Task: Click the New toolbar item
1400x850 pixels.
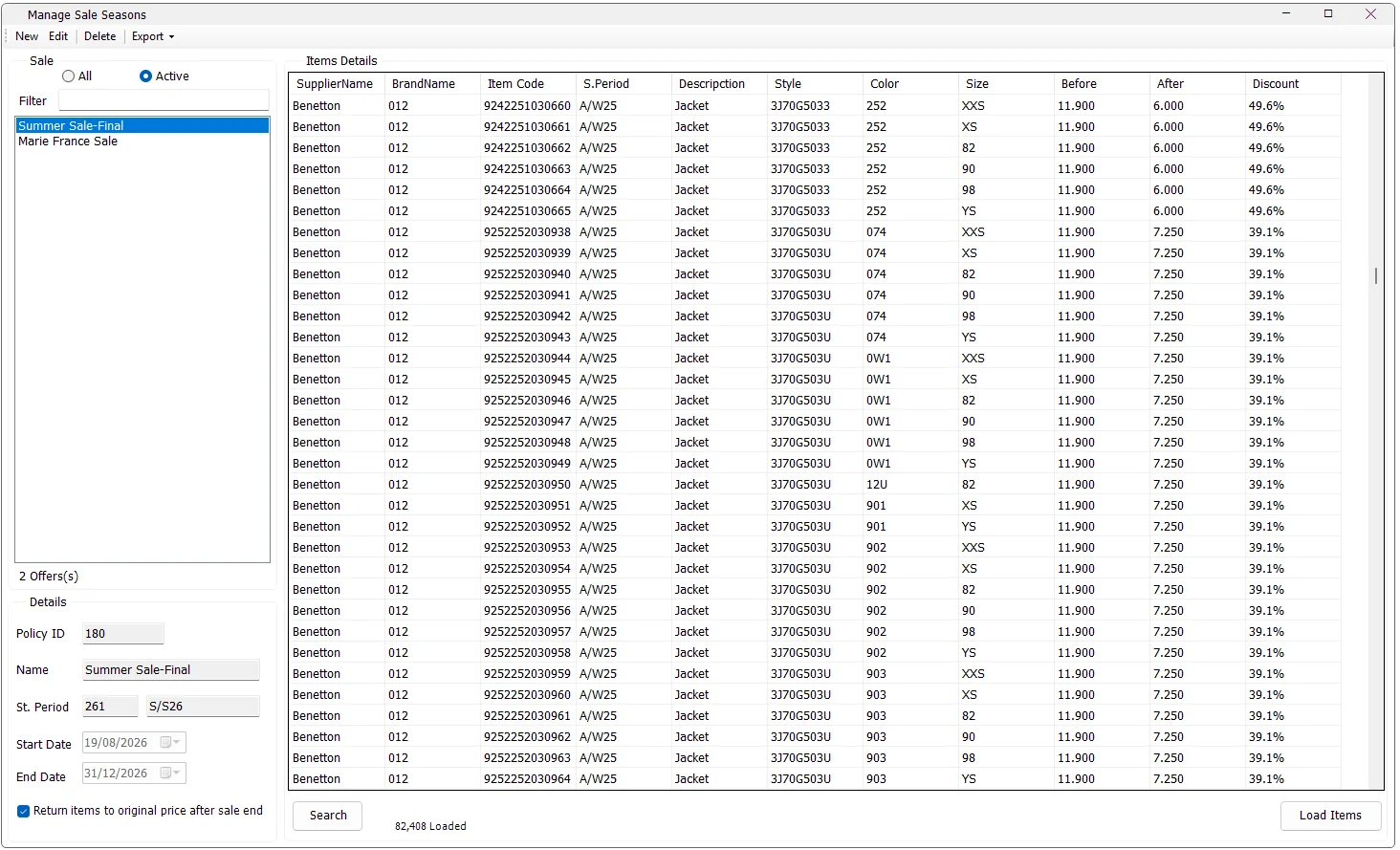Action: click(x=27, y=36)
